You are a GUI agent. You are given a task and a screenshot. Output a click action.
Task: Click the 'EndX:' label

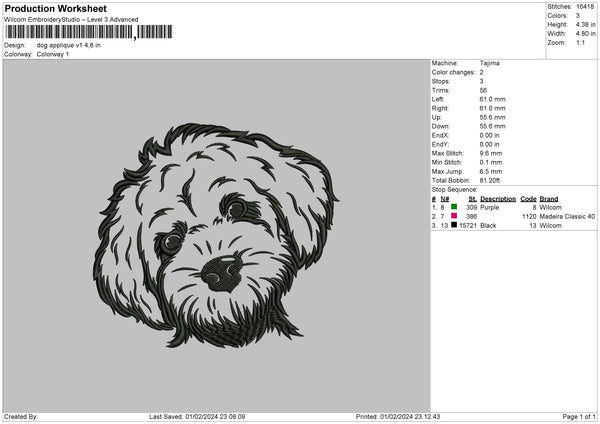coord(440,135)
